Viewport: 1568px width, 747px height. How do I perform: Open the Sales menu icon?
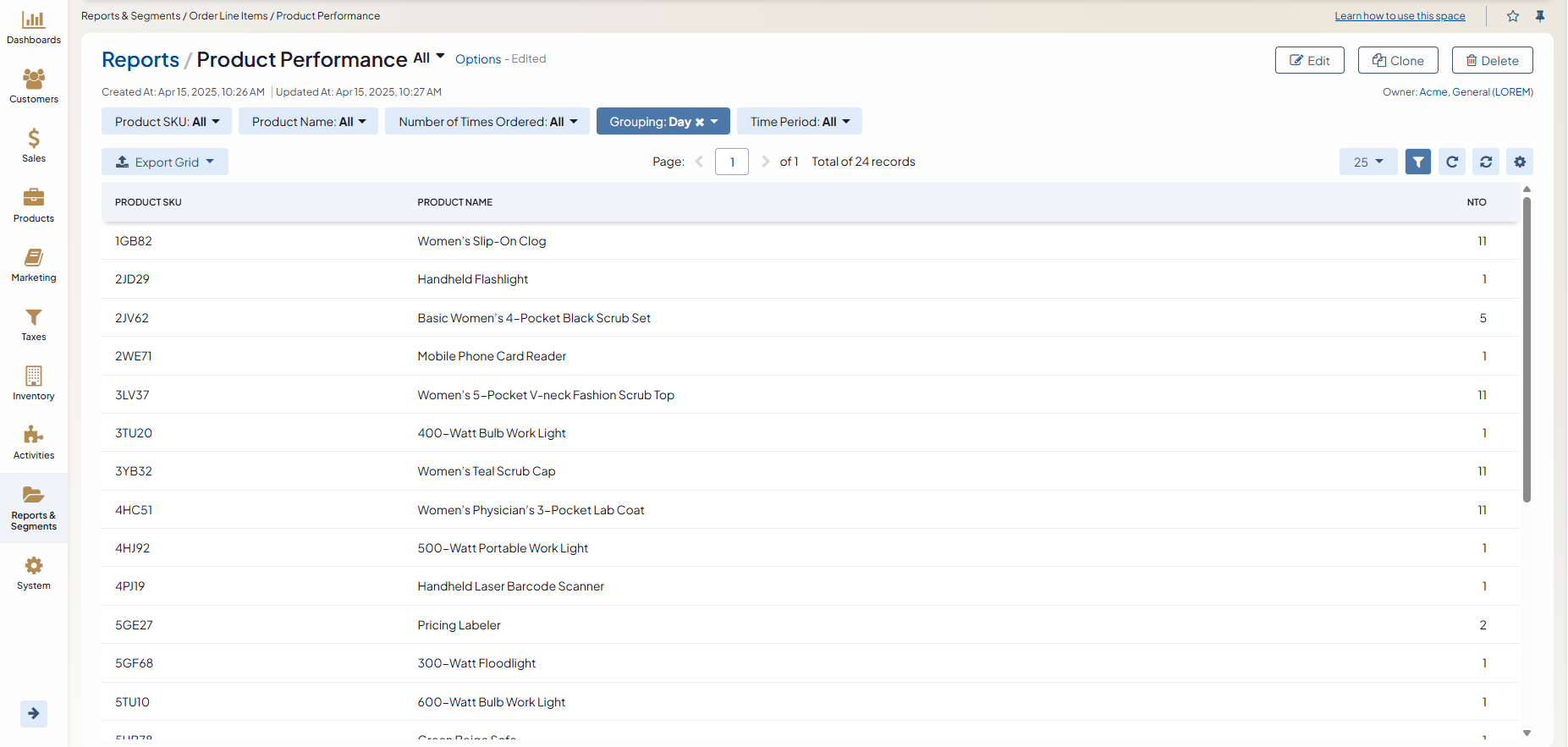(x=34, y=146)
